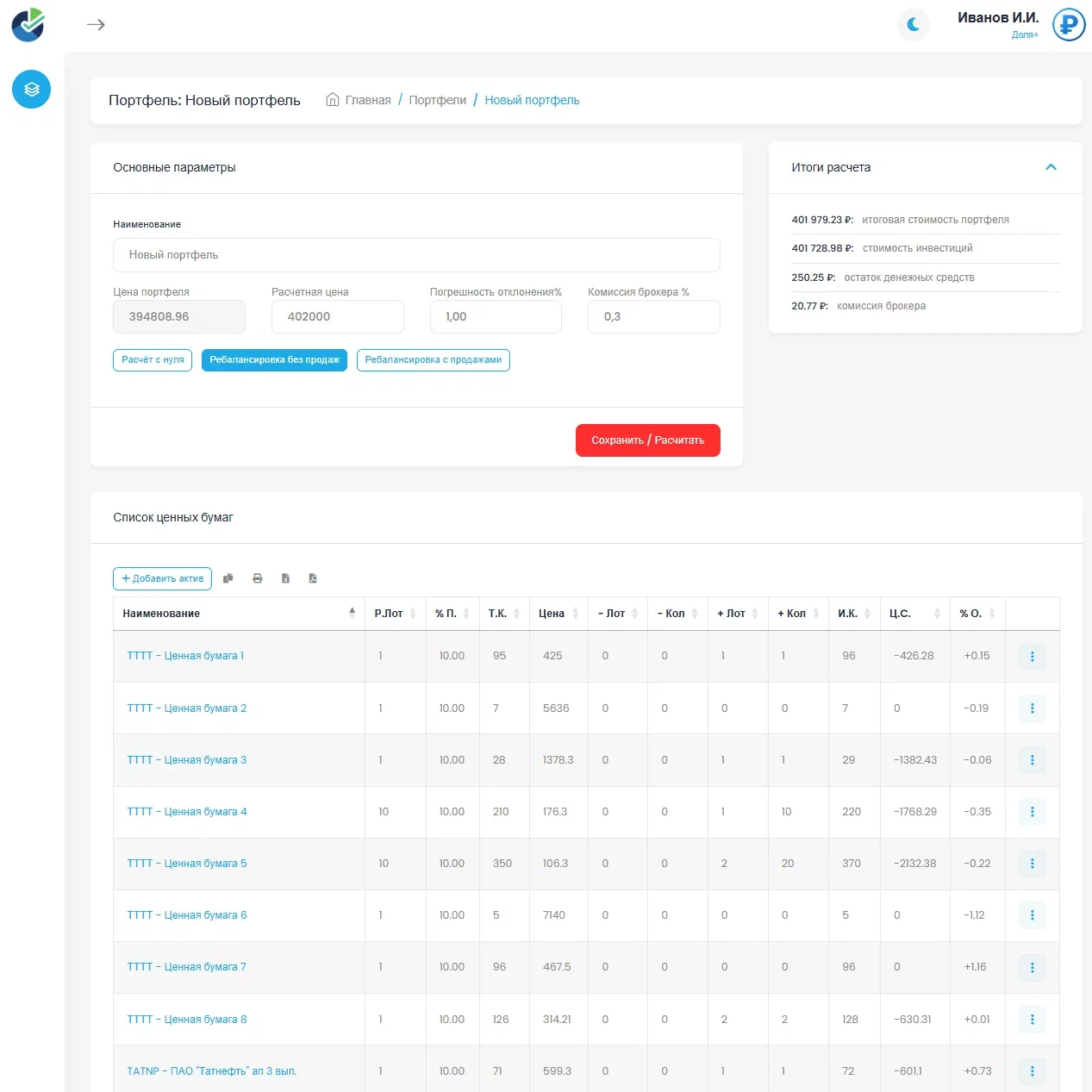Go to Портфели in the breadcrumb
The width and height of the screenshot is (1092, 1092).
pyautogui.click(x=437, y=100)
